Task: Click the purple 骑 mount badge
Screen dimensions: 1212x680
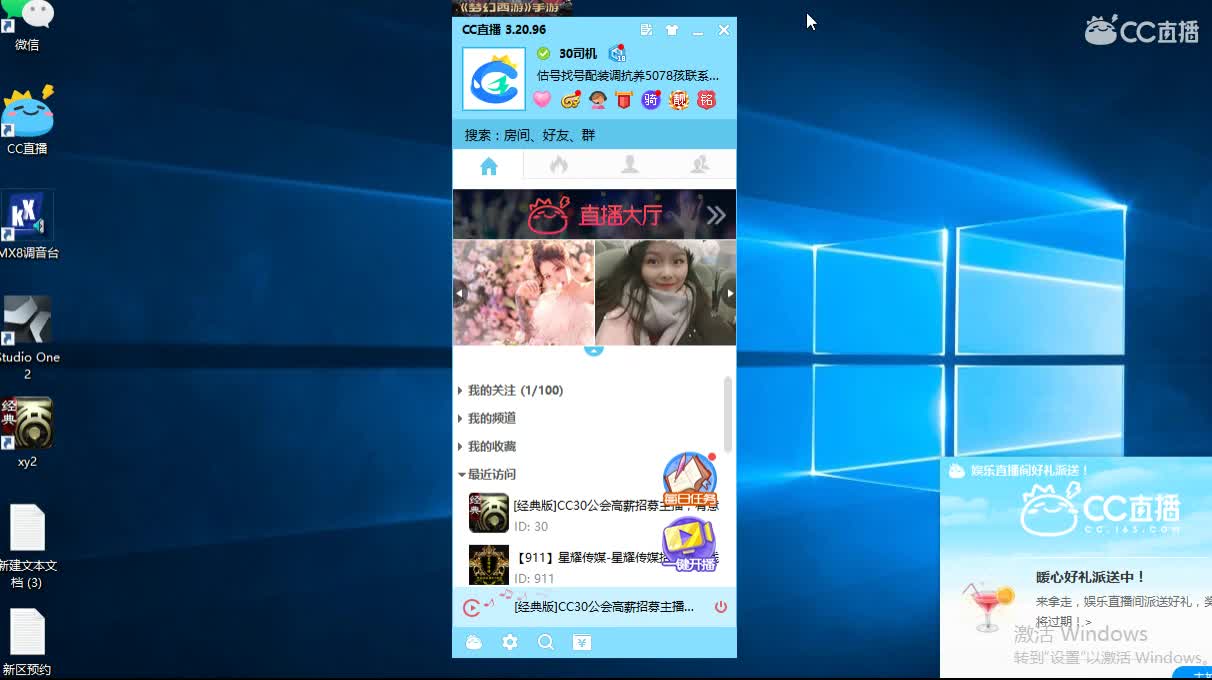Action: pyautogui.click(x=651, y=100)
